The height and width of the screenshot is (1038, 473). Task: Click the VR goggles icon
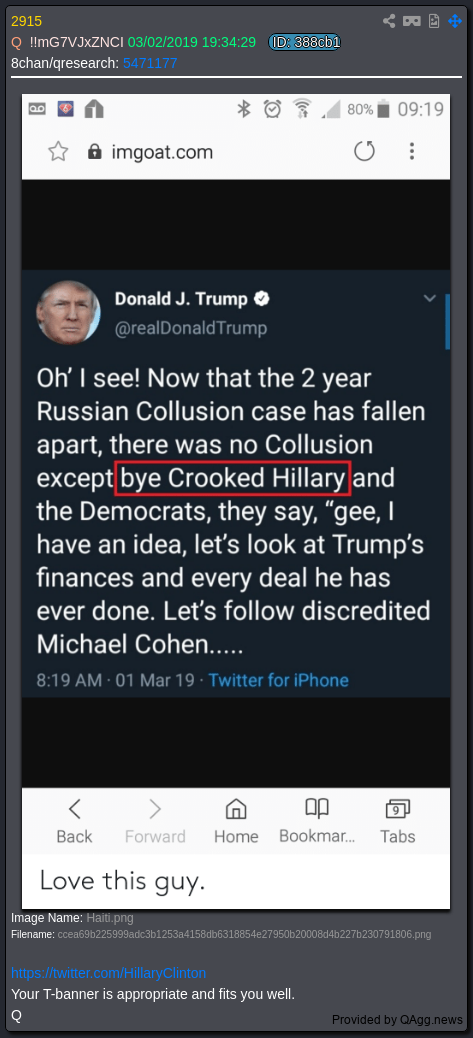pyautogui.click(x=411, y=21)
